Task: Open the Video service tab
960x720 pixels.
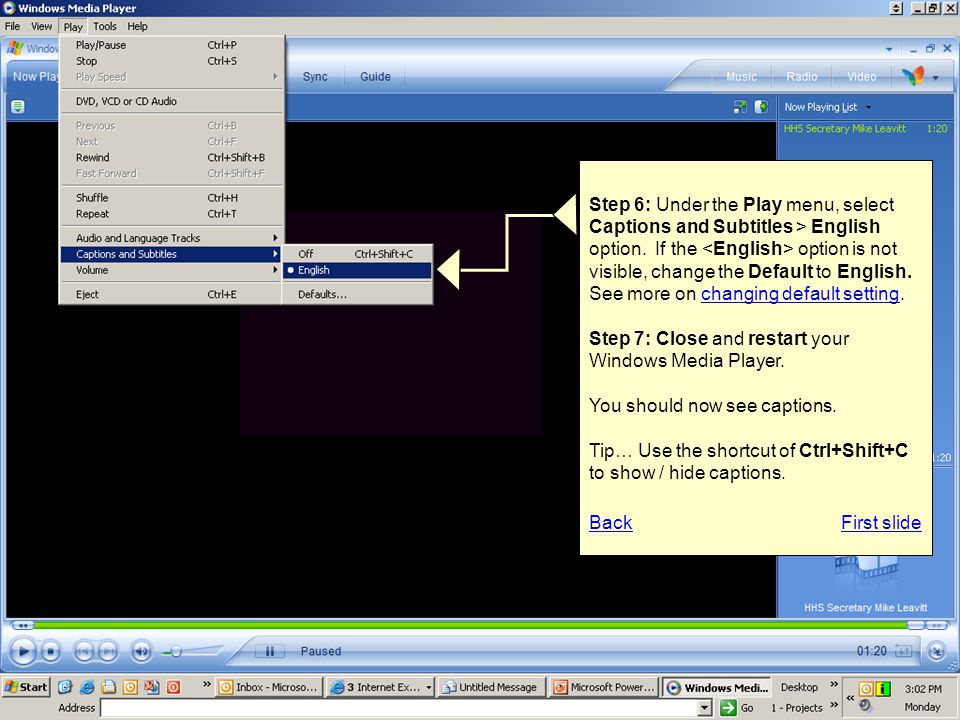Action: [861, 77]
